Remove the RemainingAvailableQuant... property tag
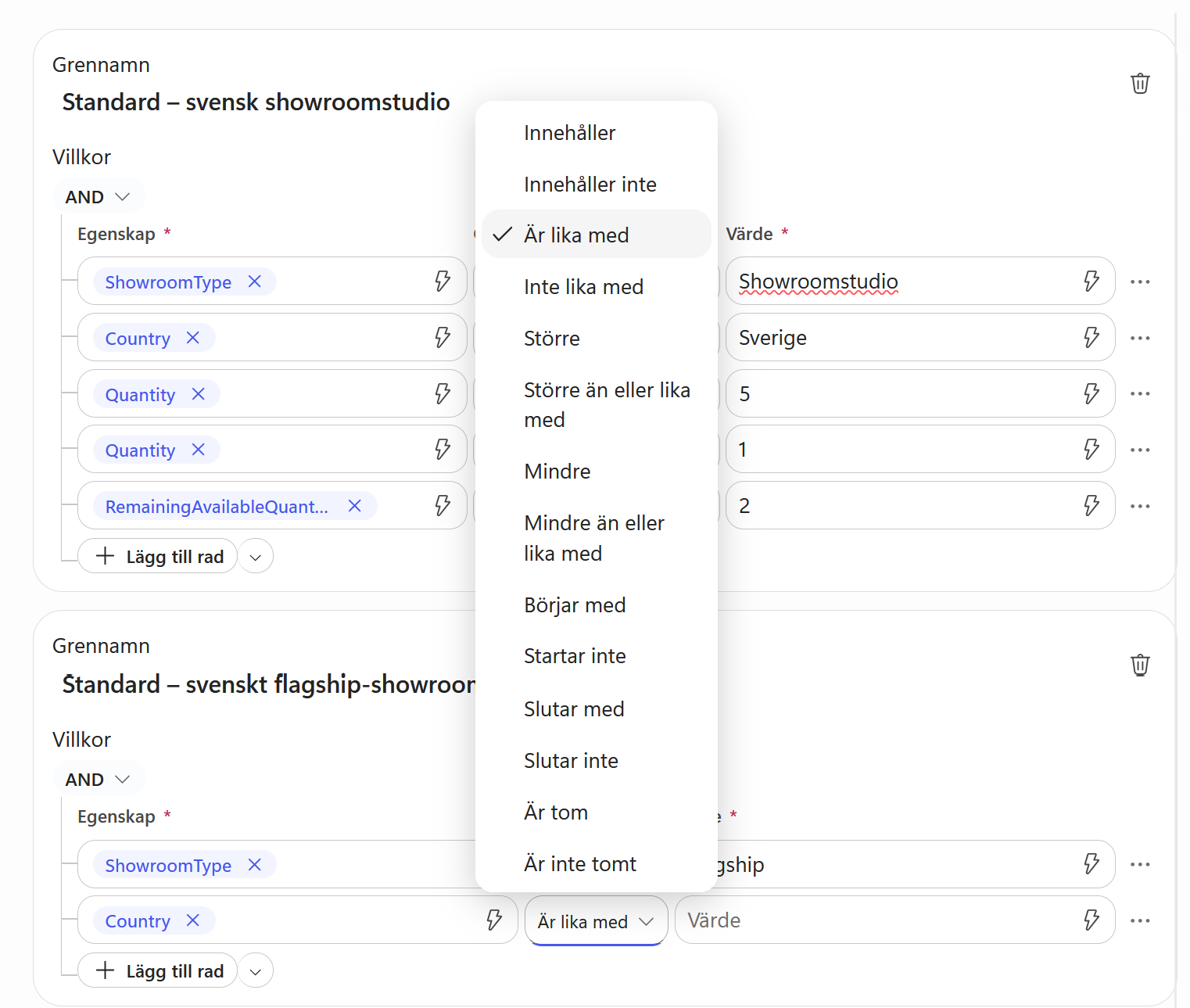 (355, 506)
